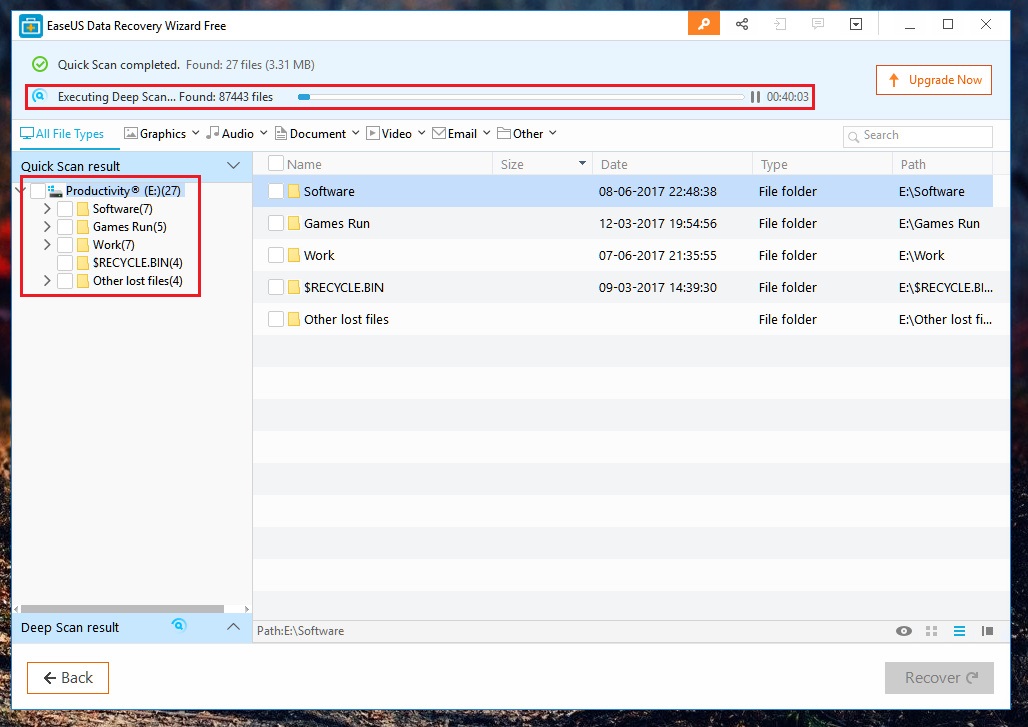
Task: Check the Other lost files(4) tree checkbox
Action: point(65,281)
